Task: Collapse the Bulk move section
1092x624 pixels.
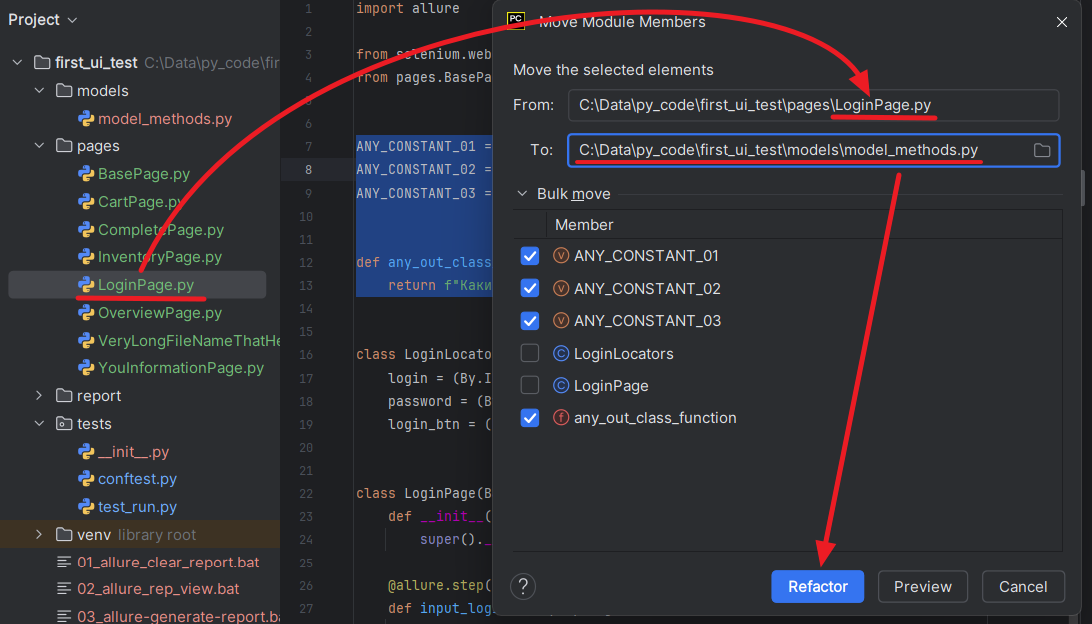Action: coord(522,194)
